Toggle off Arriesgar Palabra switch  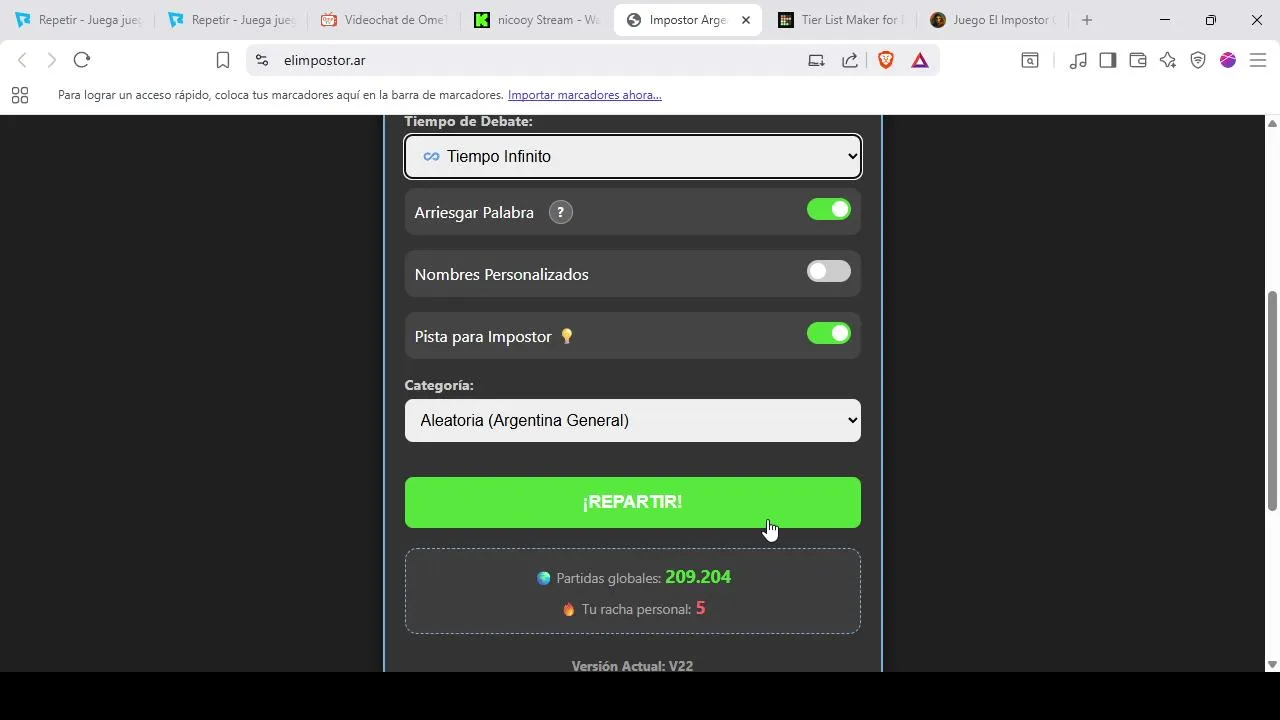pos(829,209)
